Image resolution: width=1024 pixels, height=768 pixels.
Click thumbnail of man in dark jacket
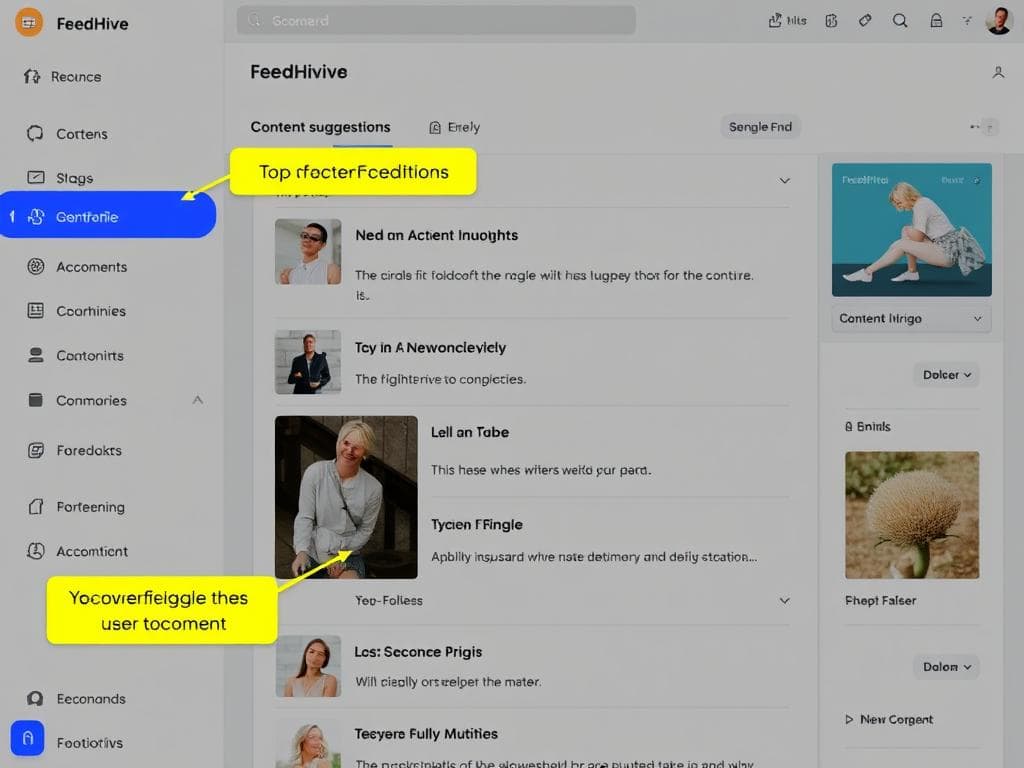tap(308, 362)
